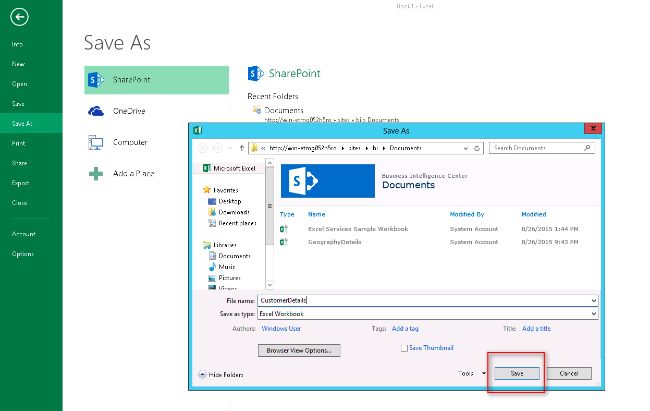Image resolution: width=650 pixels, height=411 pixels.
Task: Click the Save button in dialog
Action: tap(517, 373)
